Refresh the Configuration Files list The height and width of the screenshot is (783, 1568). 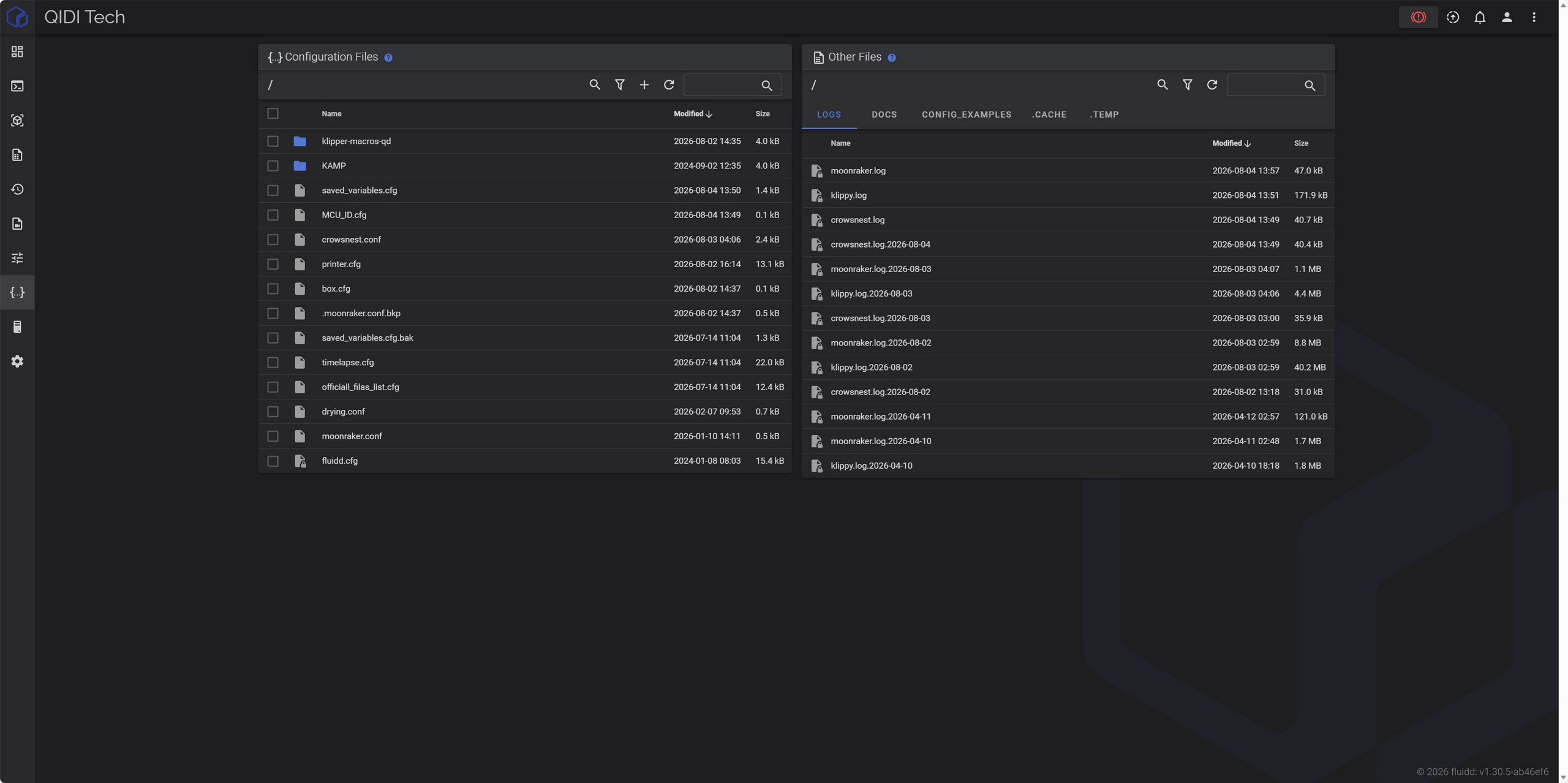click(669, 85)
